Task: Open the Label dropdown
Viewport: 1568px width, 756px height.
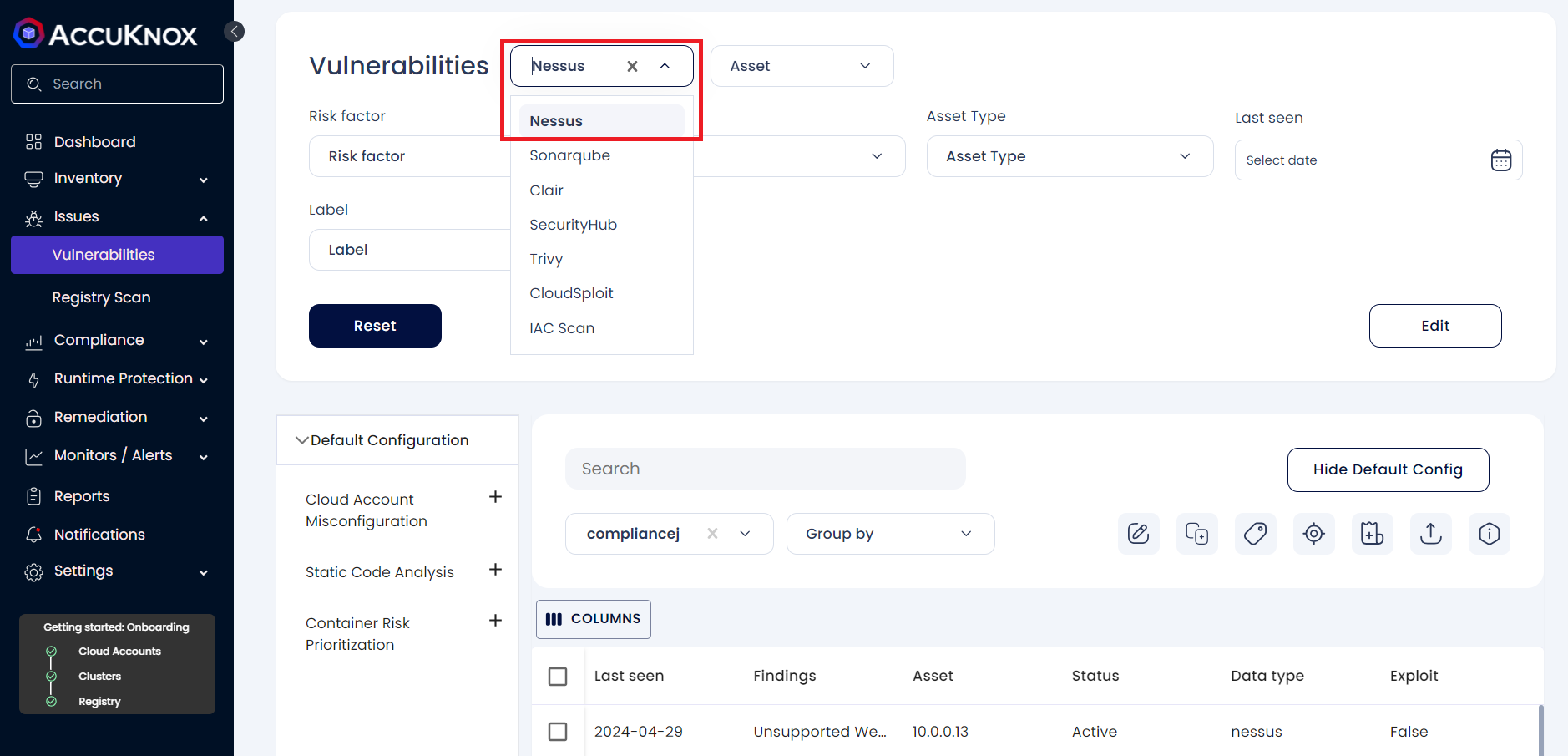Action: 409,250
